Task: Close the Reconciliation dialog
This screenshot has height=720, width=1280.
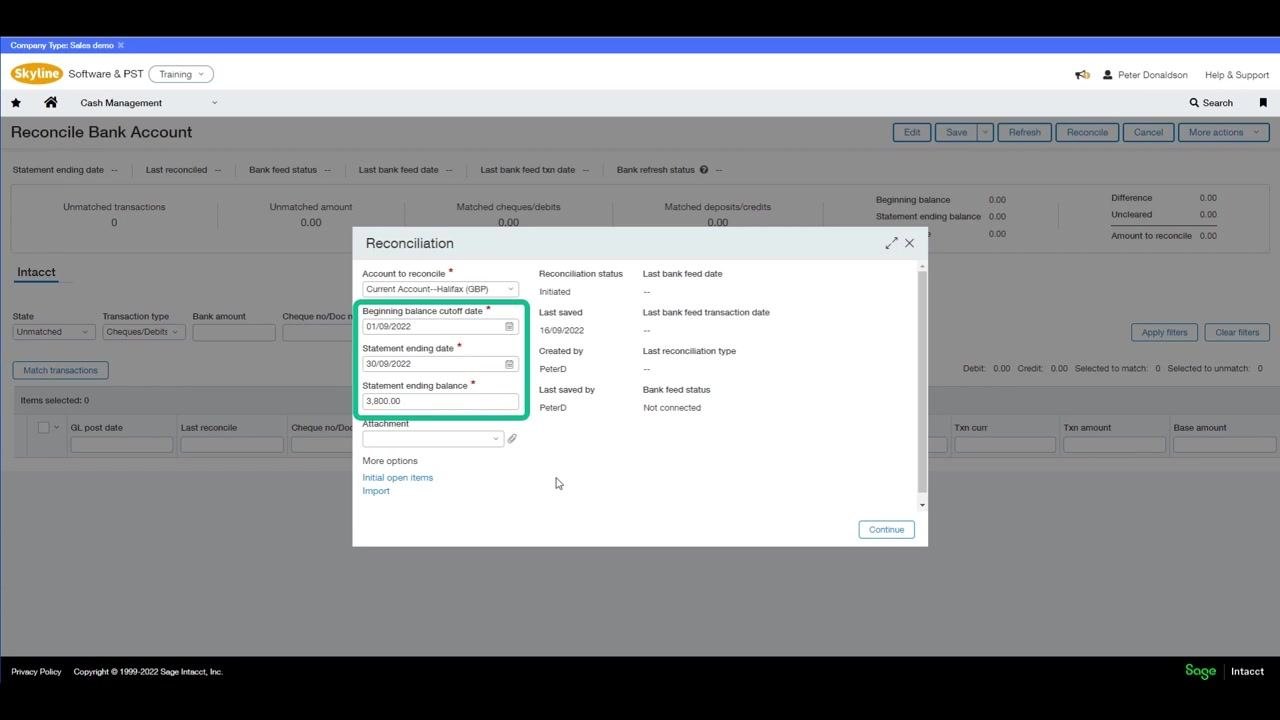Action: (909, 243)
